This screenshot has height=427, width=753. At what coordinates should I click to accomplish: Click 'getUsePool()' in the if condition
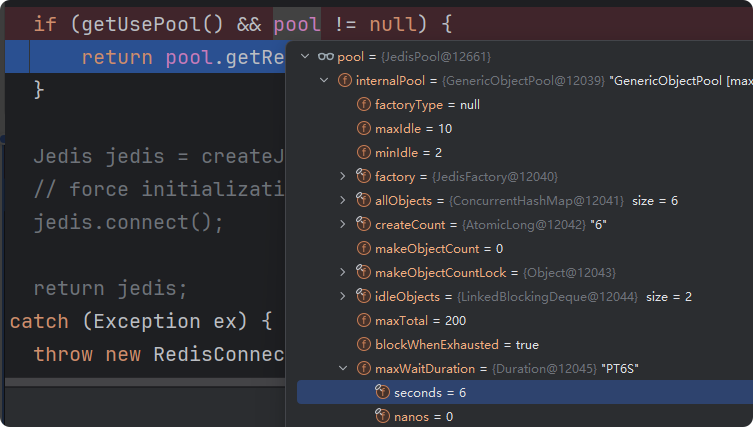click(x=153, y=24)
